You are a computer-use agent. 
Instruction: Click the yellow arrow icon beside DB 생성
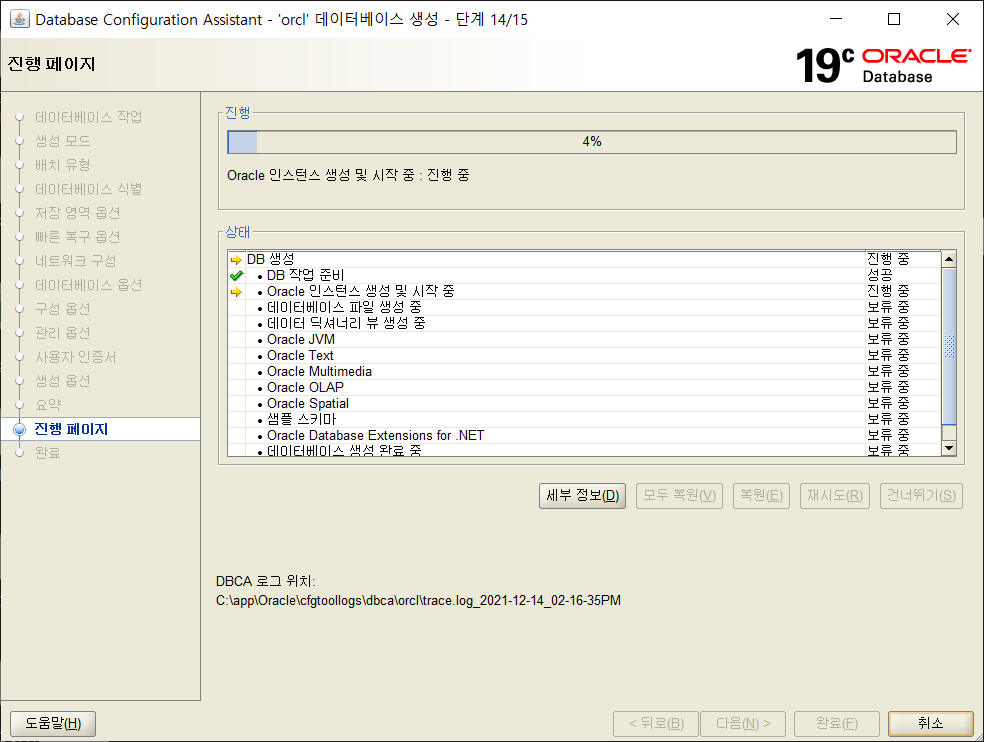[x=236, y=259]
